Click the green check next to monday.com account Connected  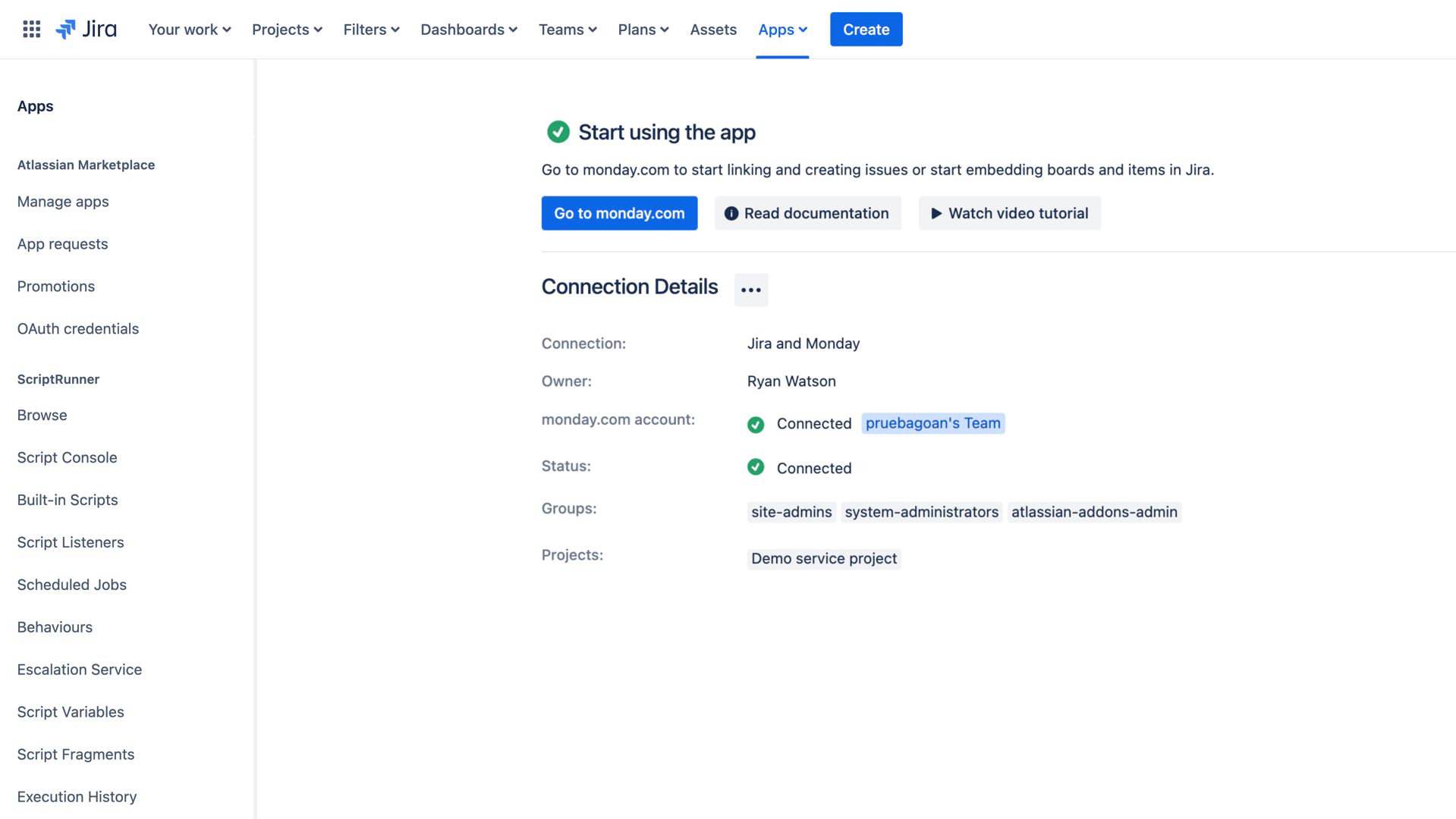[756, 425]
